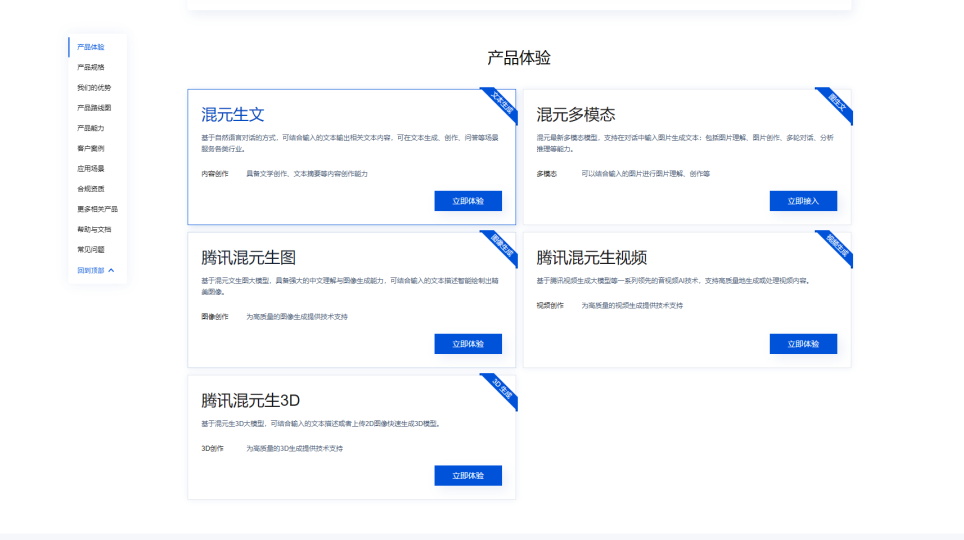Click 多模态 label in 混元多模态 card

coord(547,174)
